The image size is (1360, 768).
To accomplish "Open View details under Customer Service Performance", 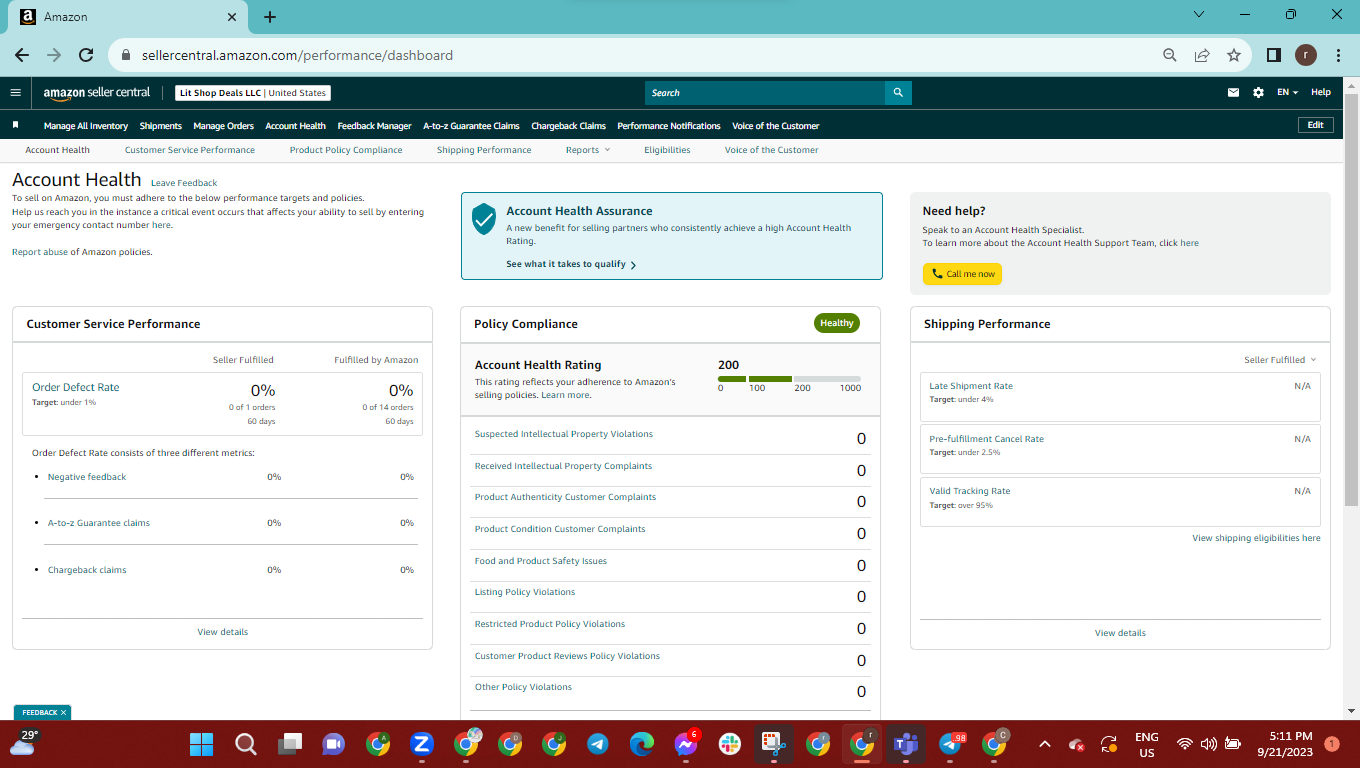I will click(223, 632).
